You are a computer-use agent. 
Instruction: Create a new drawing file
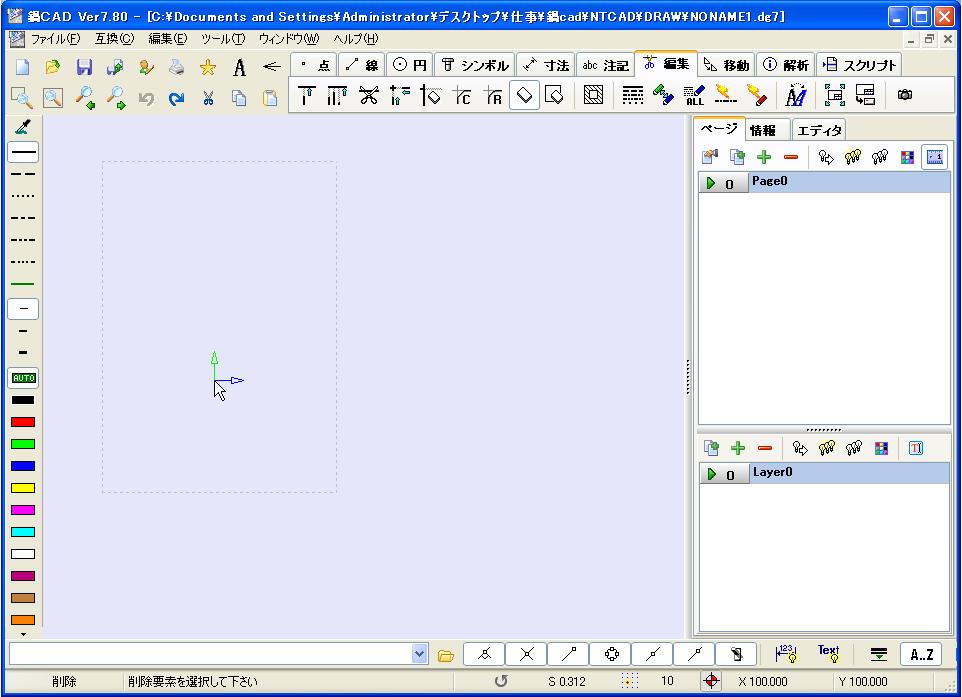[23, 67]
